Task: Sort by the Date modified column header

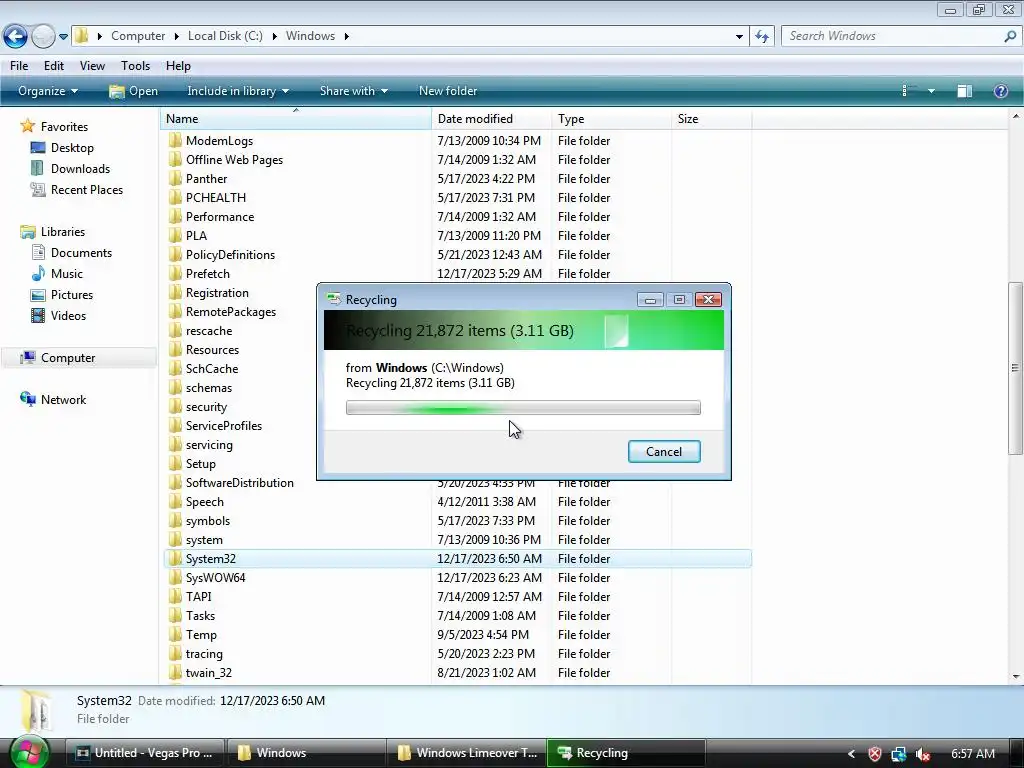Action: (490, 119)
